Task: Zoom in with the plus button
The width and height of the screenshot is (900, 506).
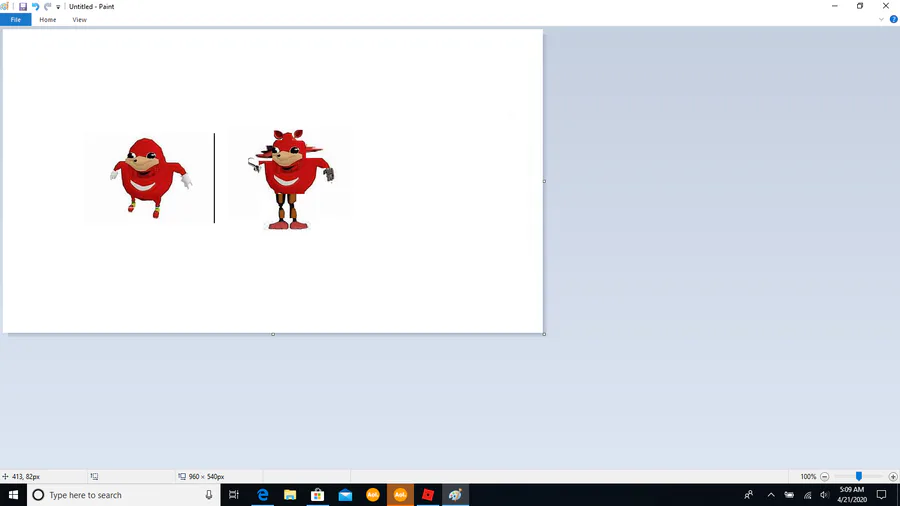Action: (x=893, y=477)
